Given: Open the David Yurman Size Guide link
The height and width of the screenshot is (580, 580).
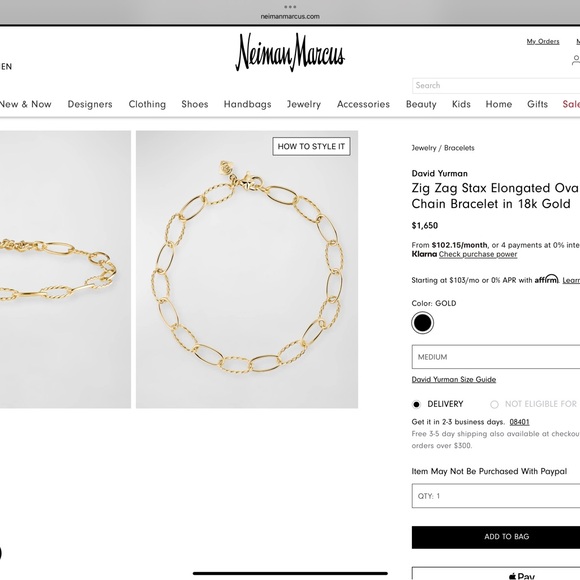Looking at the screenshot, I should coord(453,380).
